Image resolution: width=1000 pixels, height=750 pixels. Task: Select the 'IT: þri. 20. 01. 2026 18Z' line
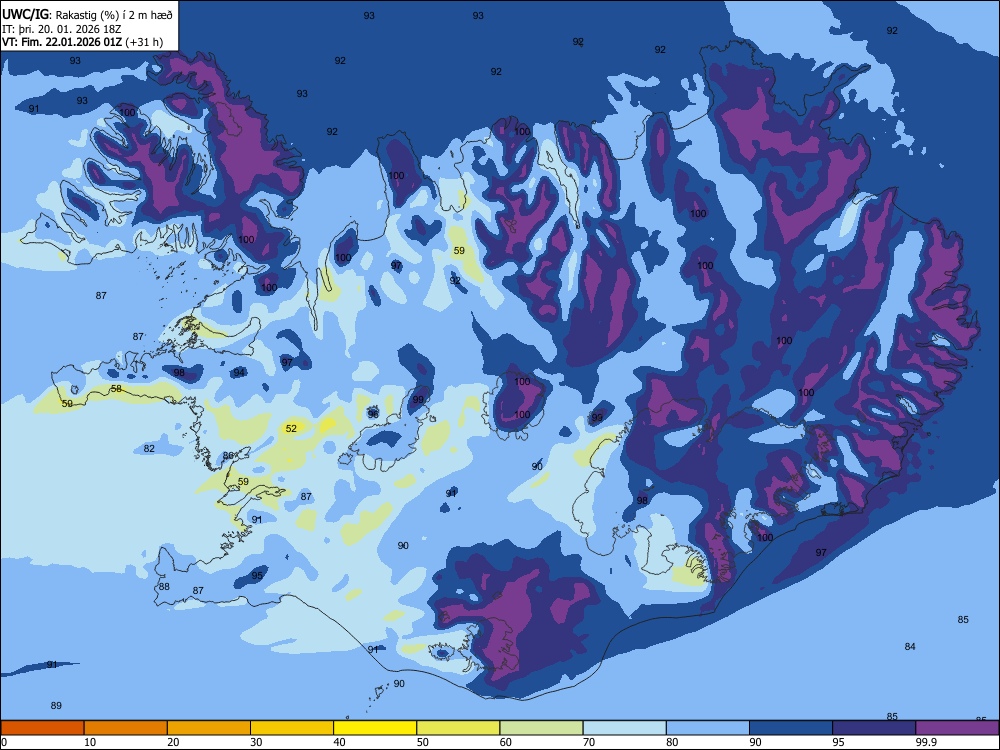point(62,29)
